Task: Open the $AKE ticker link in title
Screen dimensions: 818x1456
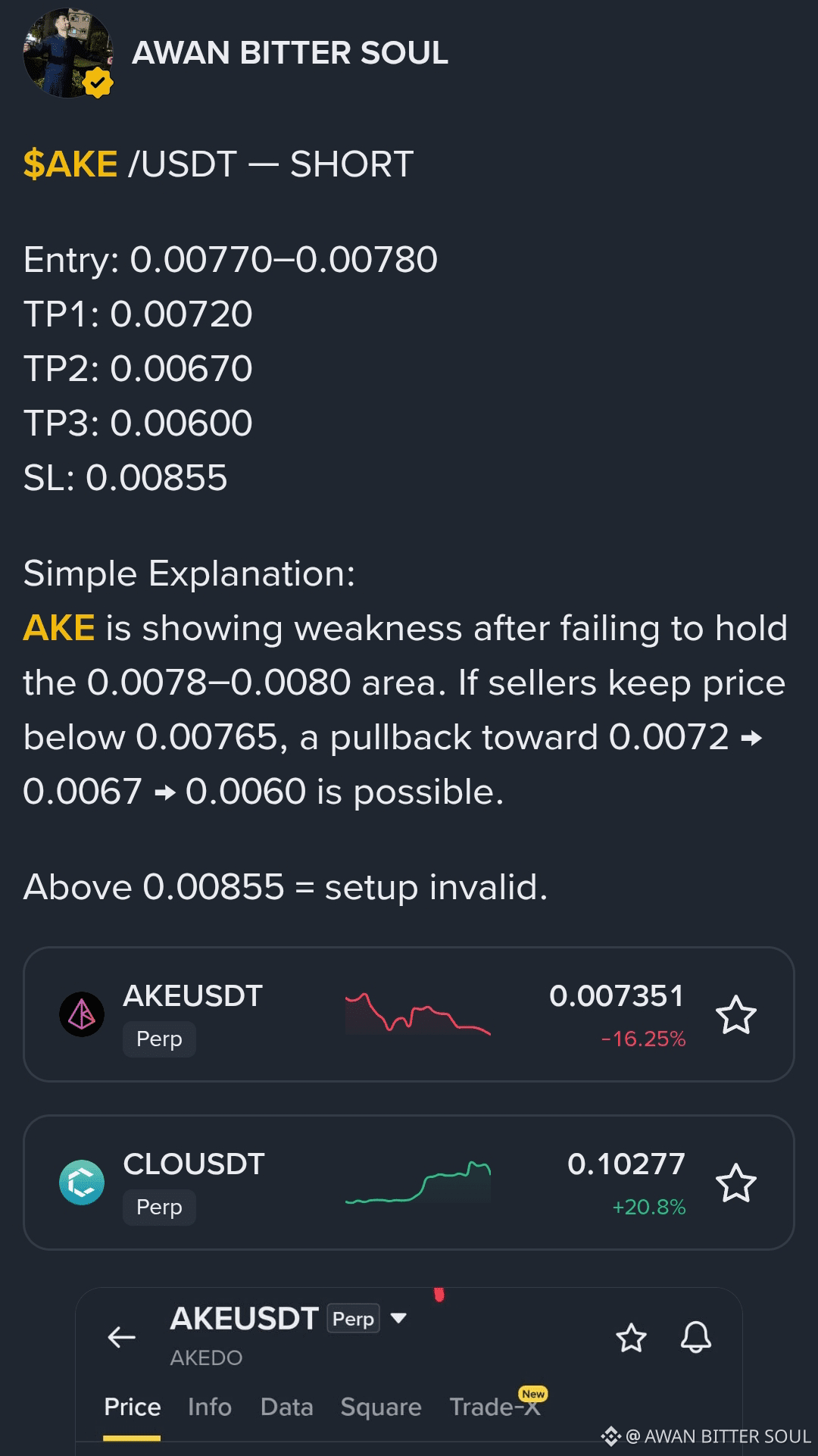Action: pos(70,164)
